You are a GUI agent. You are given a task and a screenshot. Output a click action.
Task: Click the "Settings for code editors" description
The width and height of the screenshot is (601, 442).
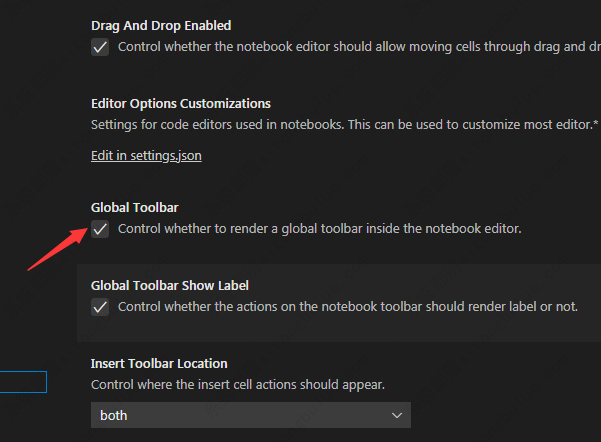click(x=340, y=126)
